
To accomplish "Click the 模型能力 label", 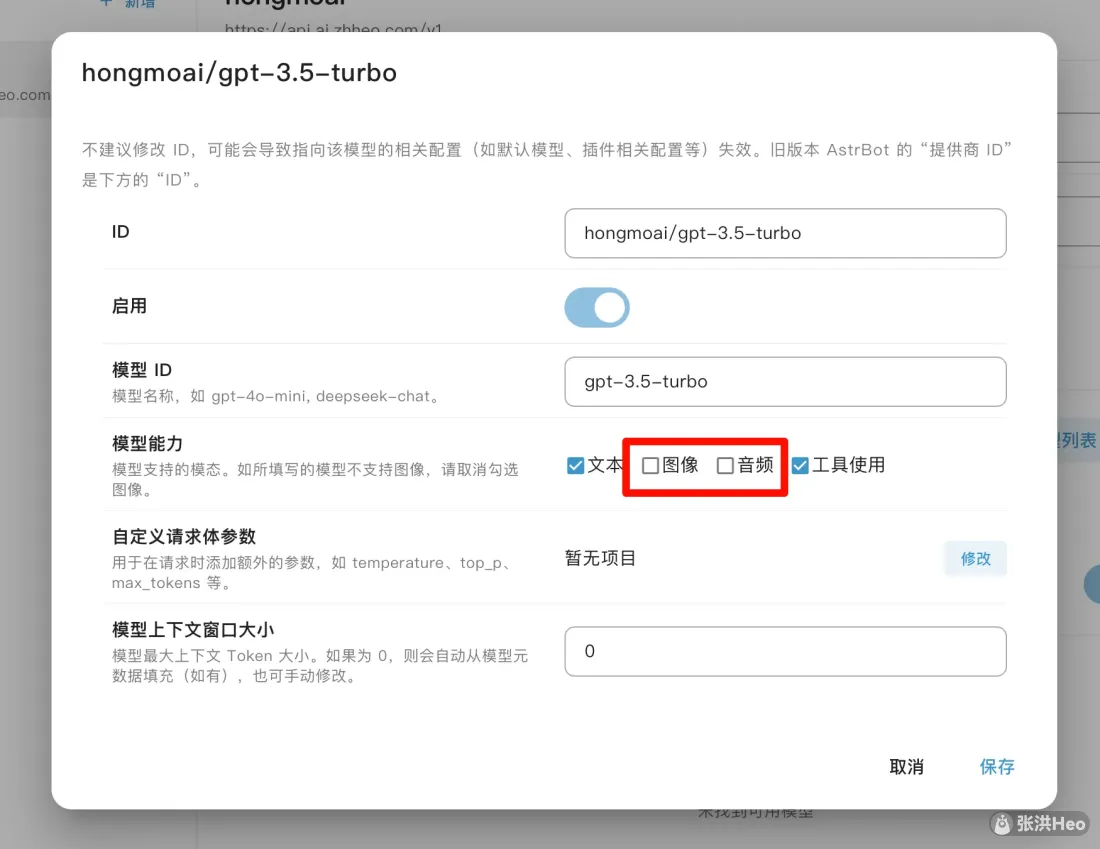I will click(x=147, y=443).
